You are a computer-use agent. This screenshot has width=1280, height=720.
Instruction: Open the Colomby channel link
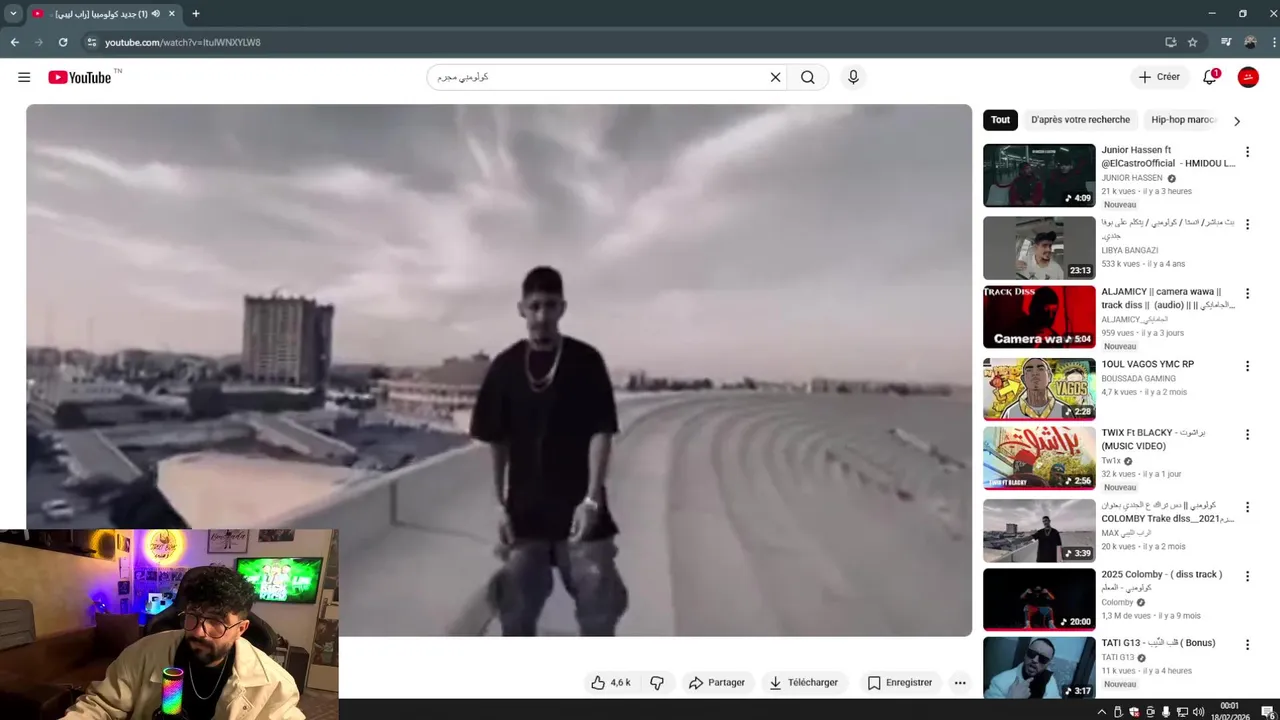pos(1117,603)
